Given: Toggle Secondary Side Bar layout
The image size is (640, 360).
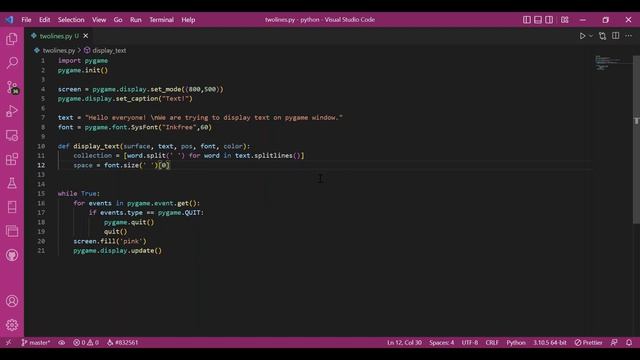Looking at the screenshot, I should (549, 20).
